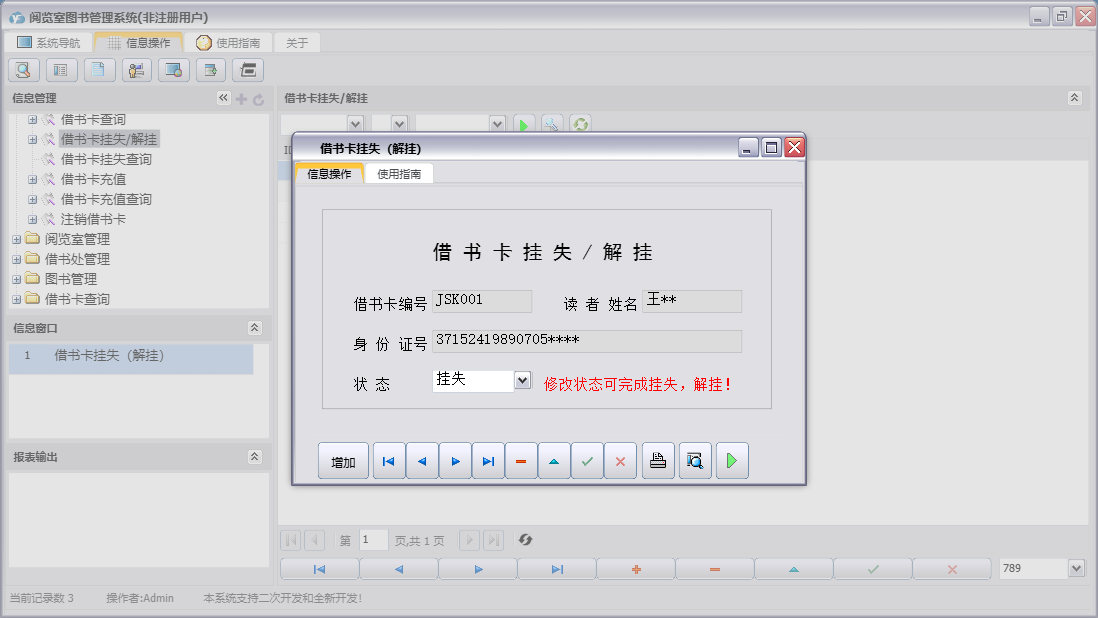Viewport: 1098px width, 618px height.
Task: Click the page number input field
Action: (x=373, y=540)
